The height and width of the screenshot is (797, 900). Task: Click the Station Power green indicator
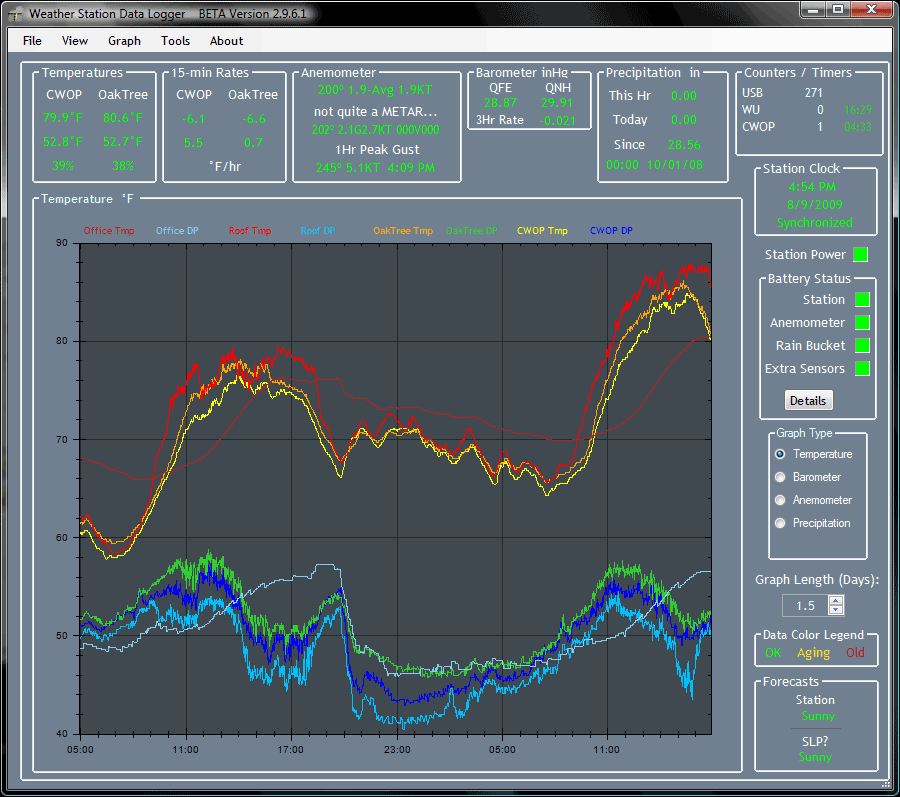pyautogui.click(x=860, y=254)
